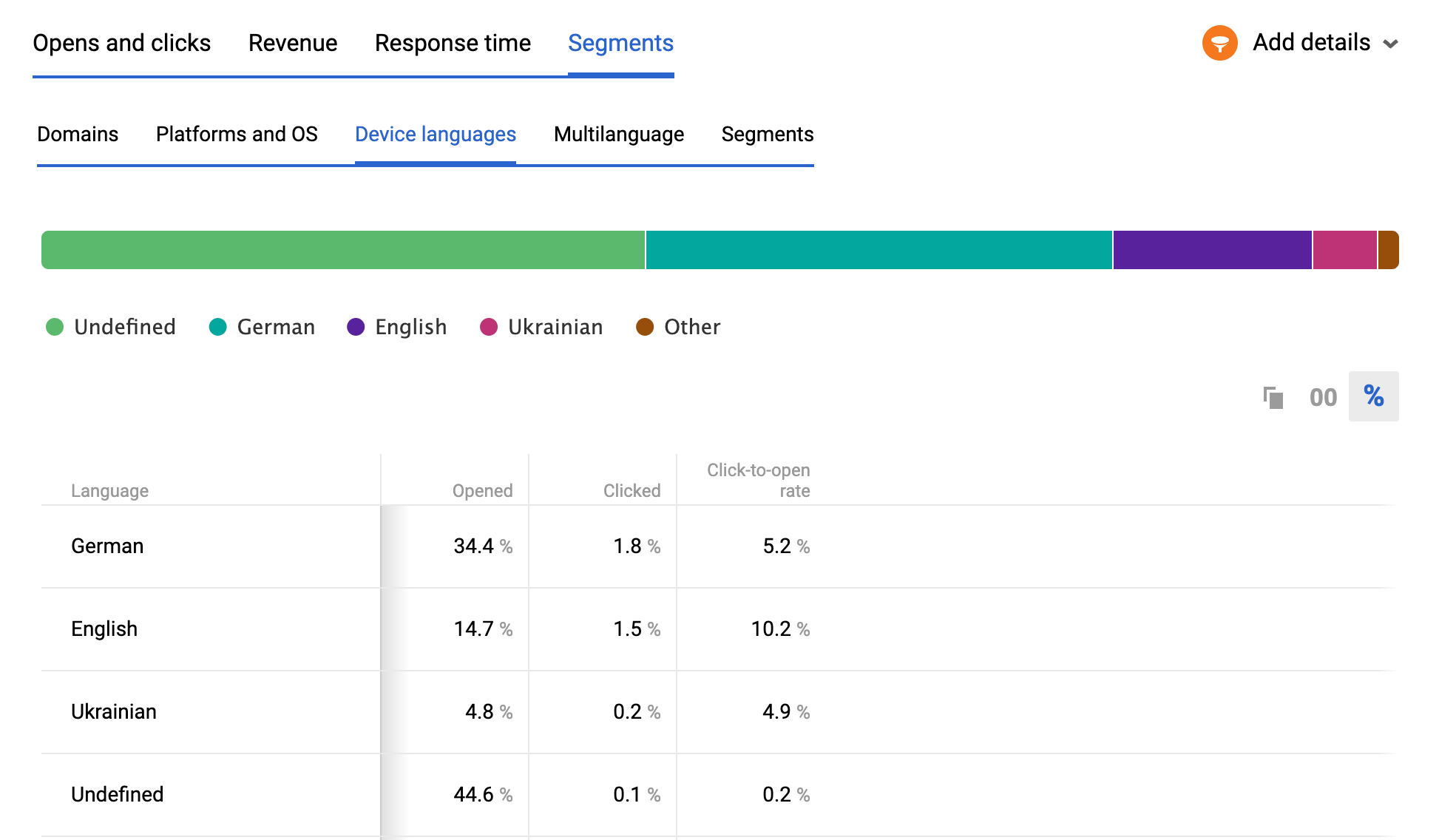Toggle Other legend brown dot
This screenshot has width=1439, height=840.
pos(645,327)
